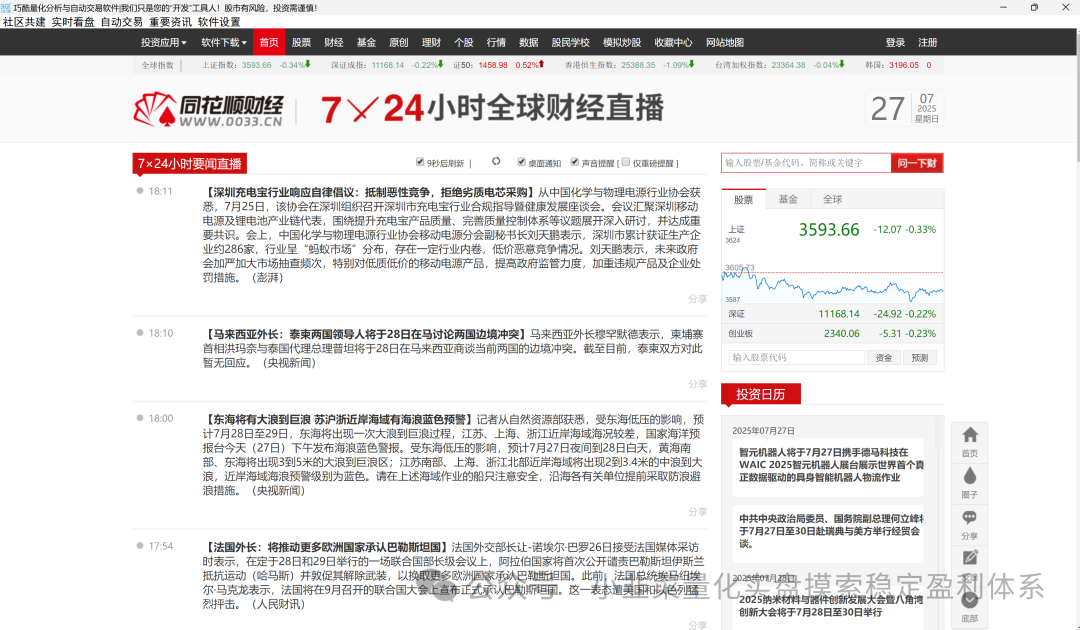Go to 财经 in the navigation bar
This screenshot has width=1080, height=630.
point(333,42)
